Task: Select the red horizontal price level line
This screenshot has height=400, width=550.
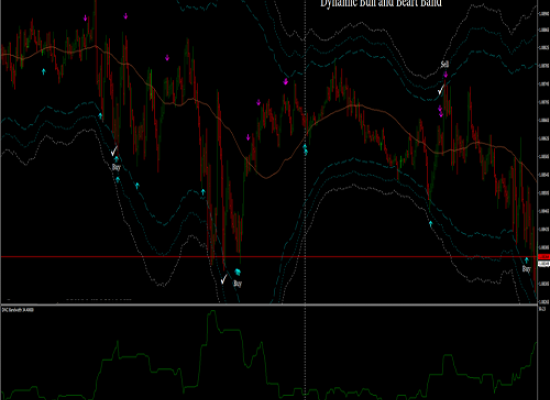Action: [269, 257]
